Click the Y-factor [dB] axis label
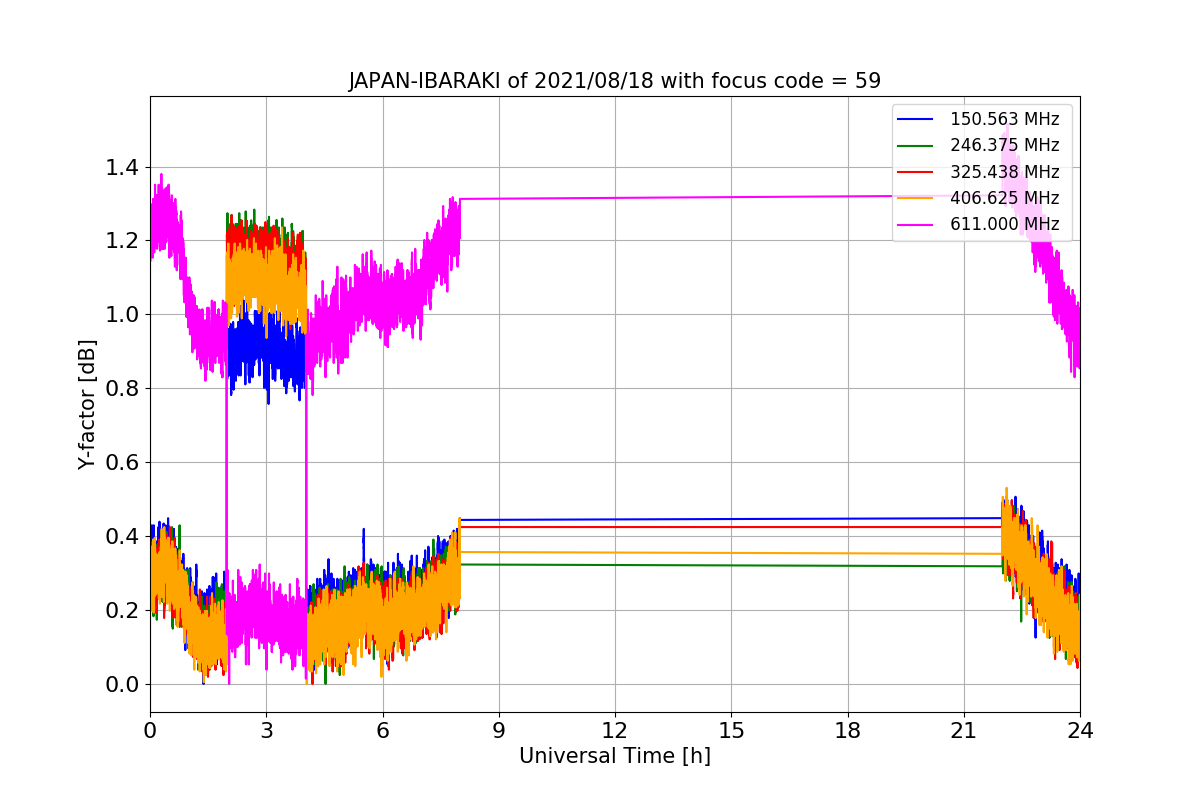1200x800 pixels. [x=88, y=405]
